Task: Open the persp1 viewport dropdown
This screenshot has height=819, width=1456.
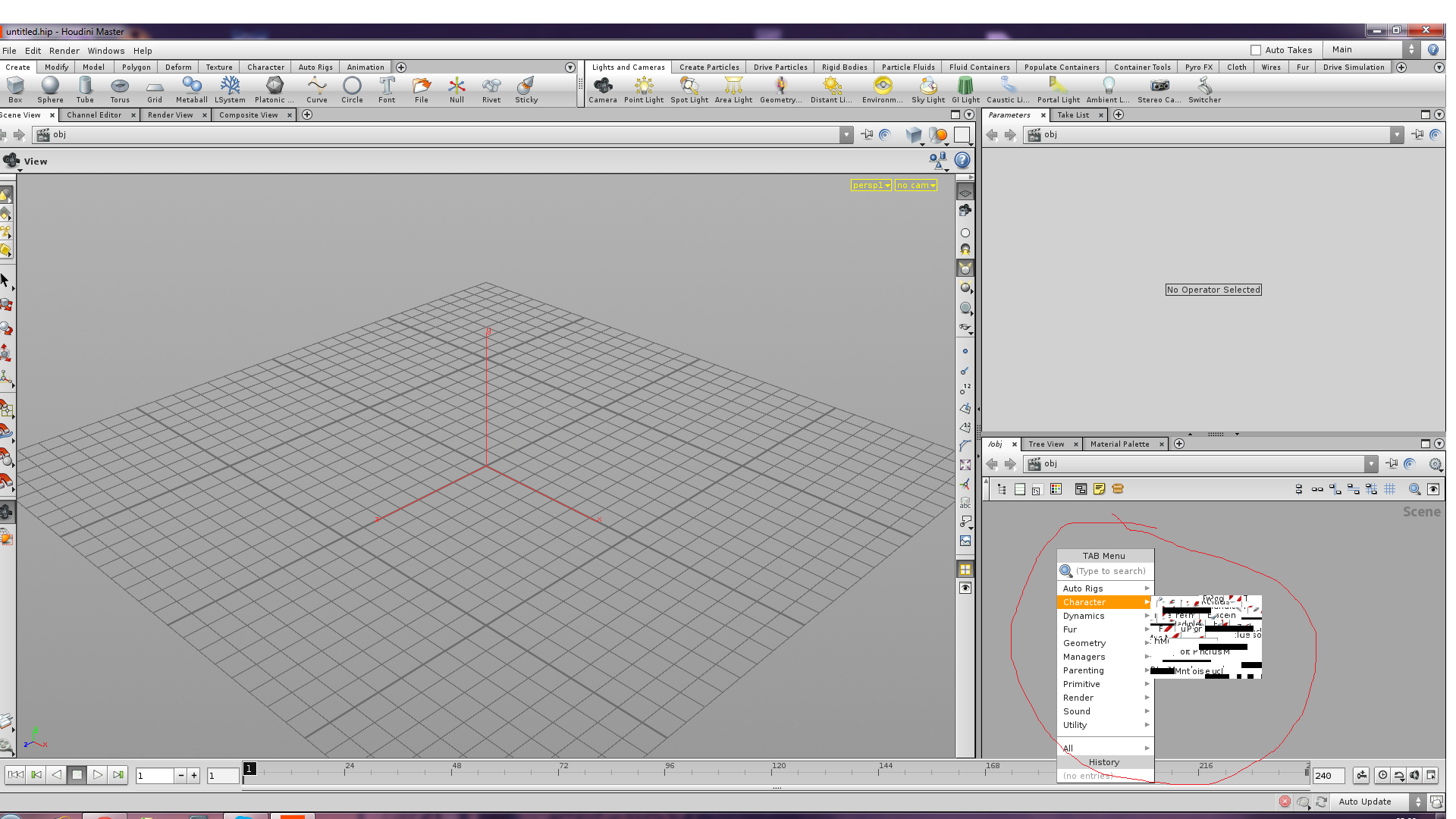Action: 871,185
